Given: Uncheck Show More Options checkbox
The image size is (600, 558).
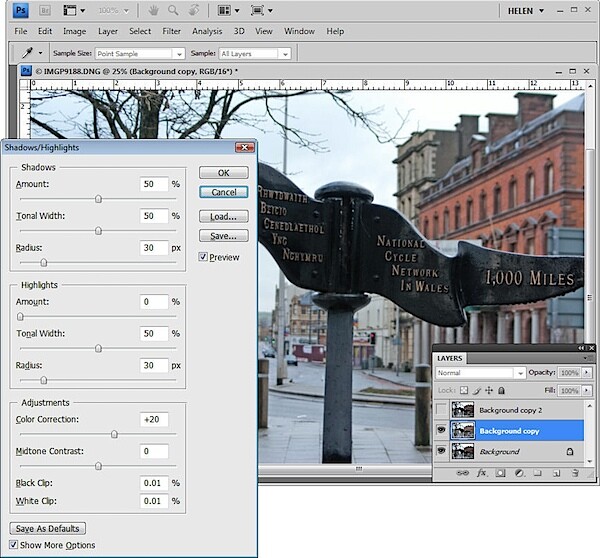Looking at the screenshot, I should click(x=13, y=544).
